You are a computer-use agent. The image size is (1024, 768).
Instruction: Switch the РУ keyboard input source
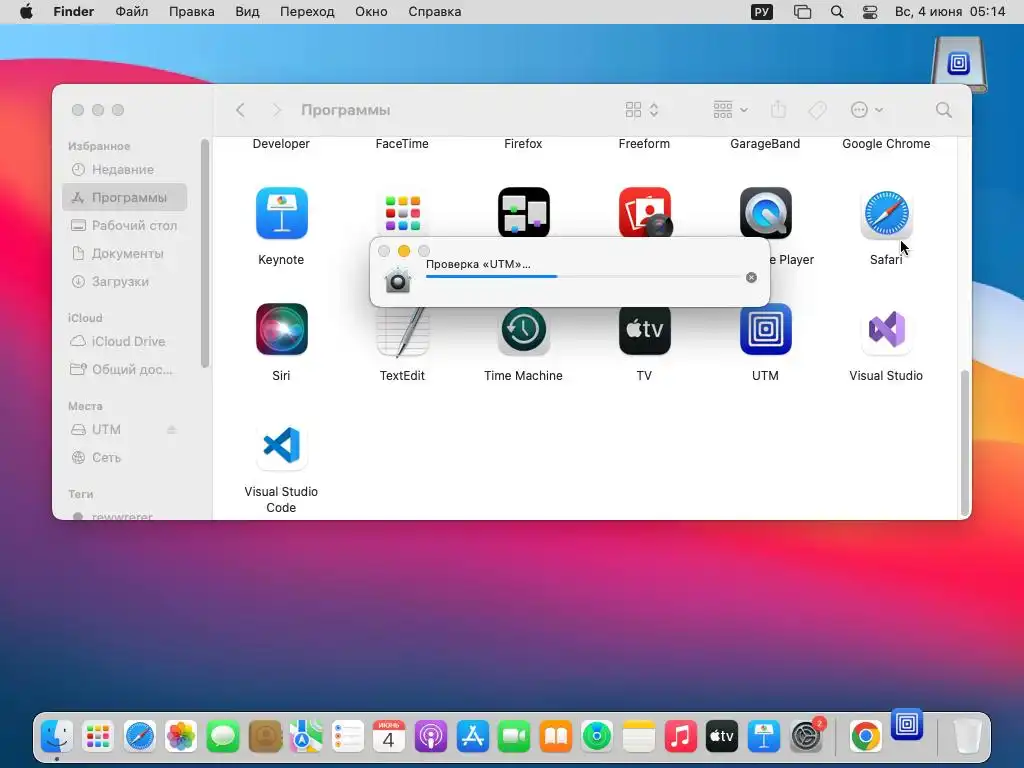tap(761, 12)
